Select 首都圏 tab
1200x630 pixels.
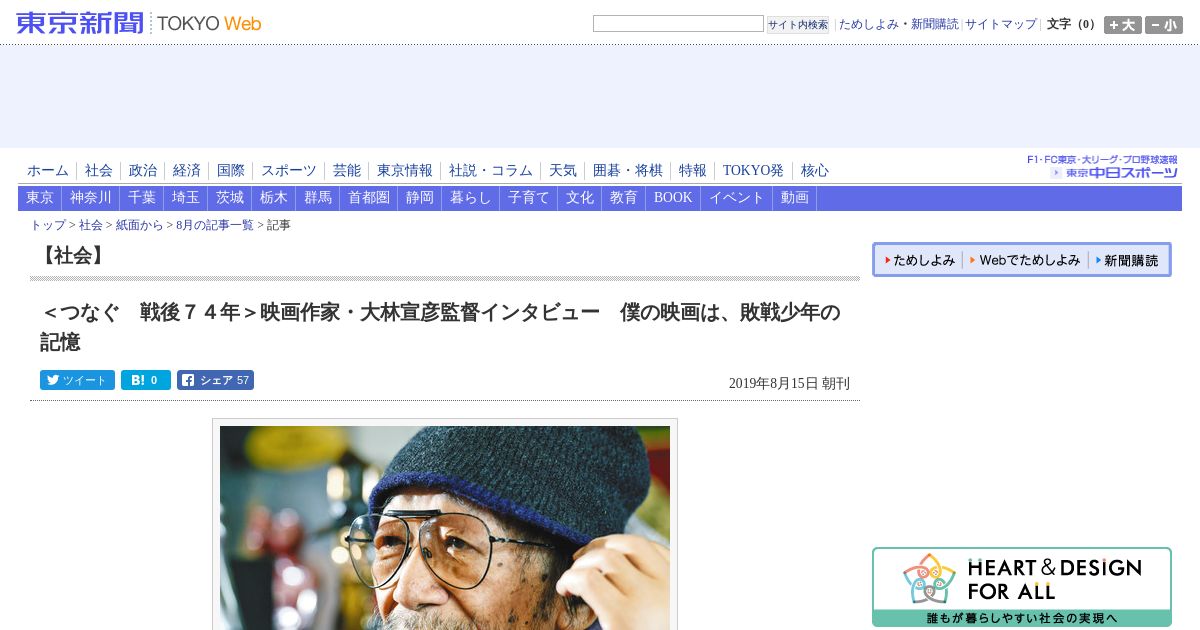[x=369, y=198]
